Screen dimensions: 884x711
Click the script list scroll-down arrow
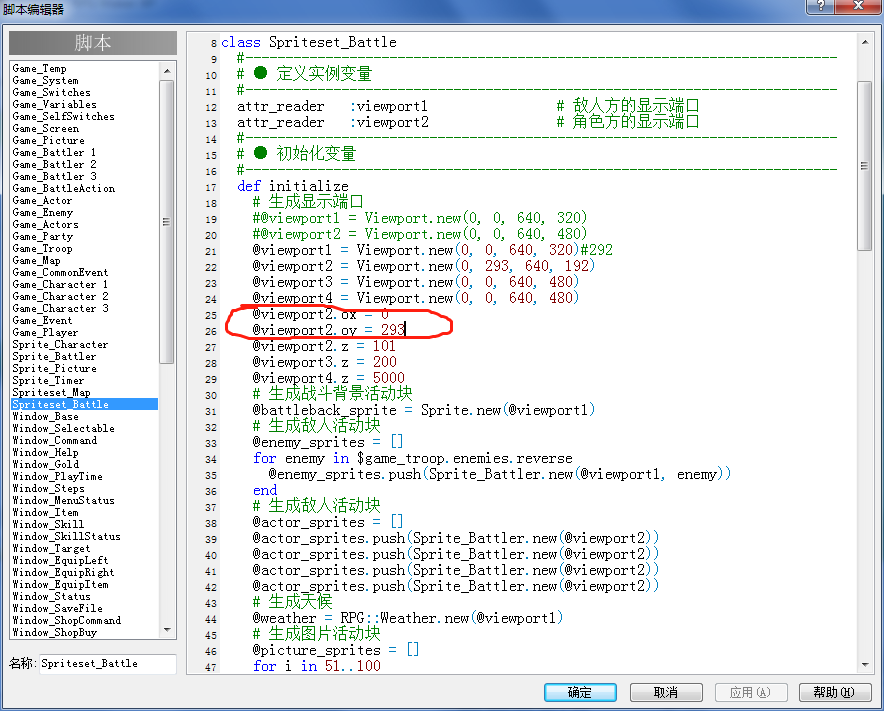[x=167, y=630]
